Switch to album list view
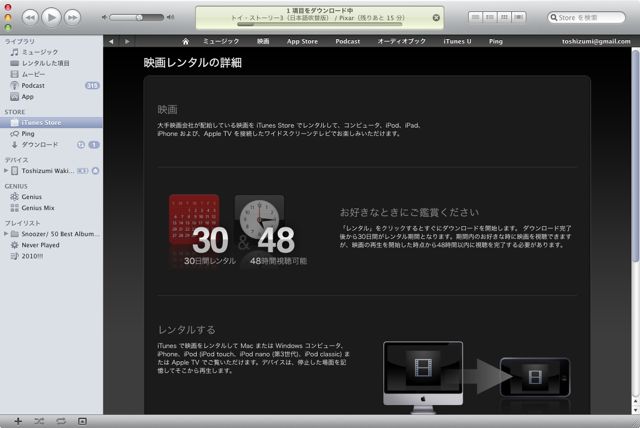The image size is (640, 428). click(490, 17)
